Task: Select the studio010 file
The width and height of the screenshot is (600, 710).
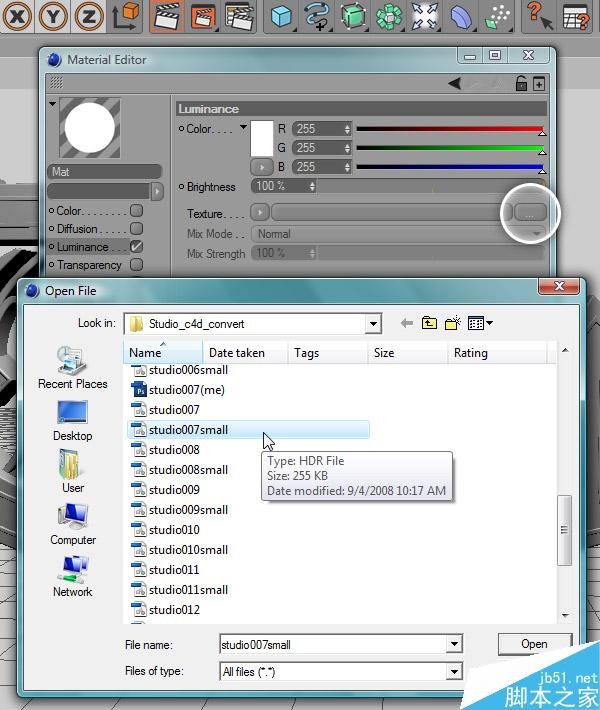Action: point(166,530)
